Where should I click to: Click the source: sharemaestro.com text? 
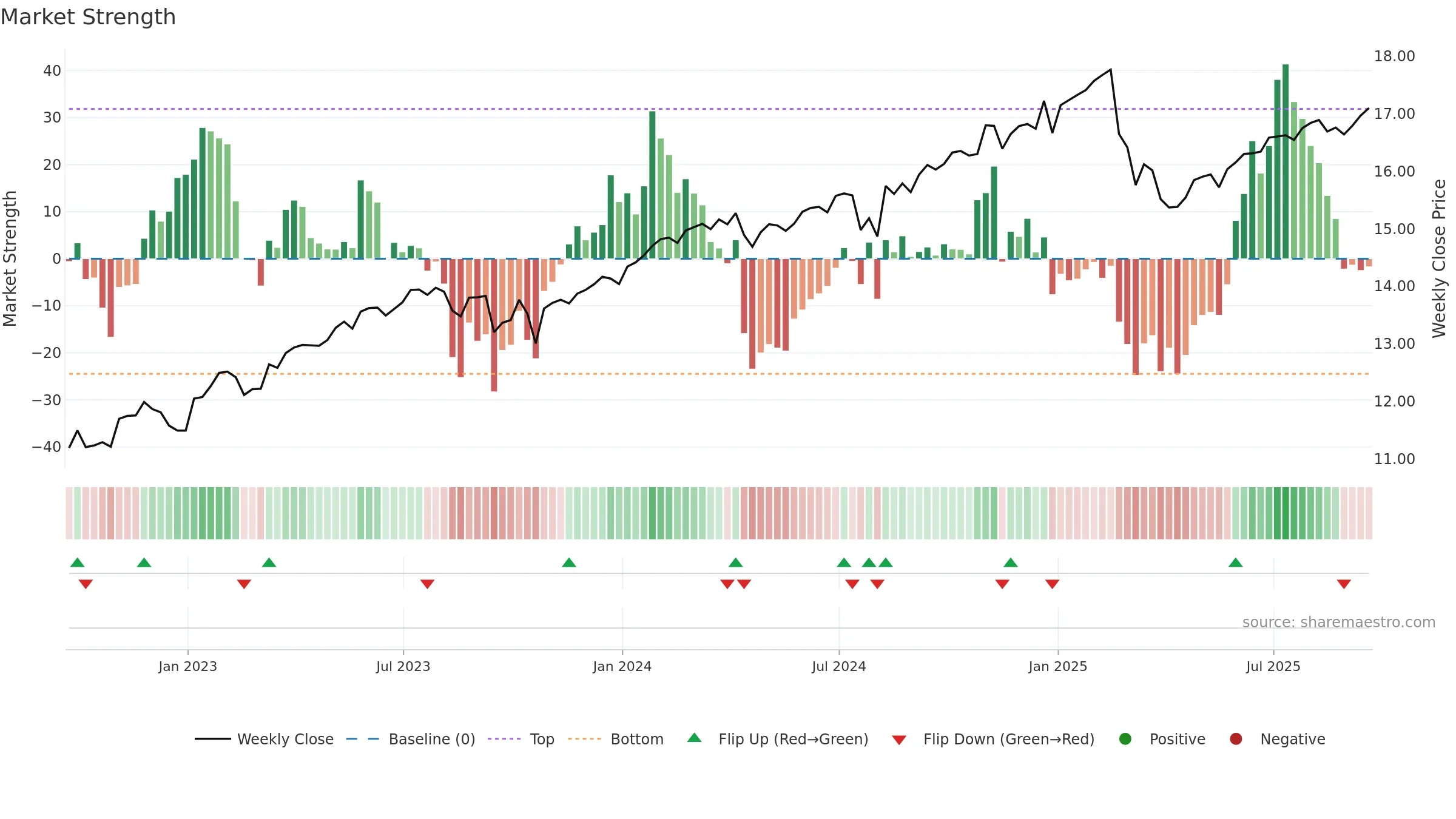(1339, 622)
